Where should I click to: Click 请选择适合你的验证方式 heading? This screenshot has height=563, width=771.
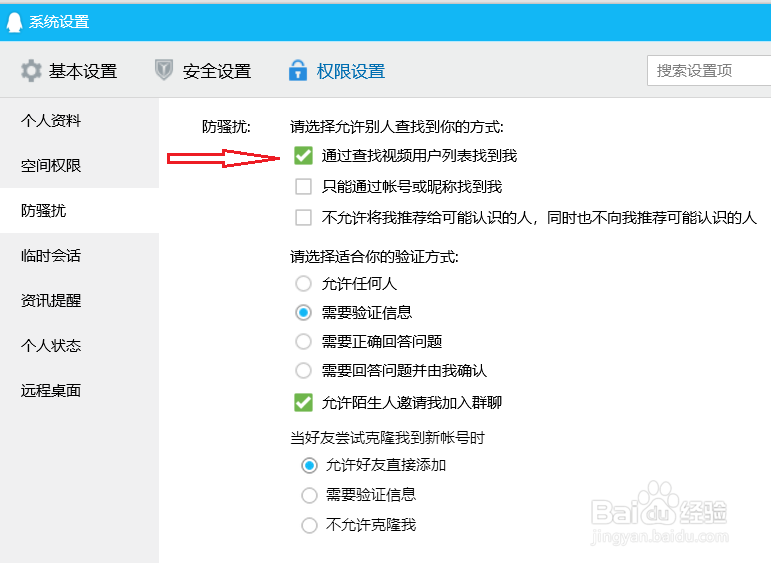tap(374, 257)
